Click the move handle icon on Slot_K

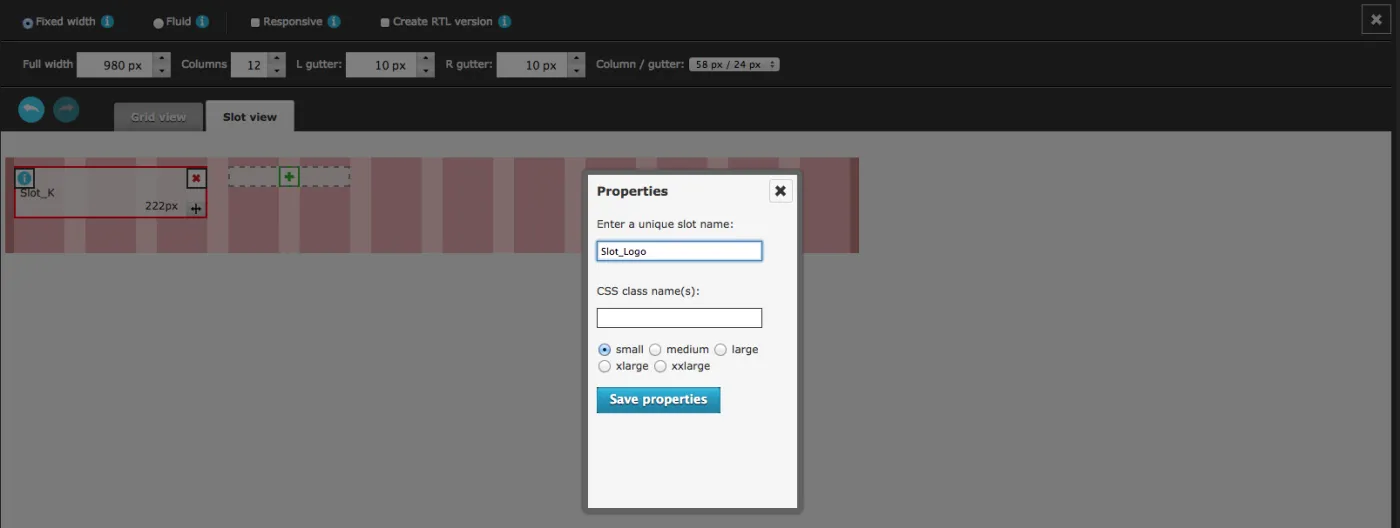196,208
